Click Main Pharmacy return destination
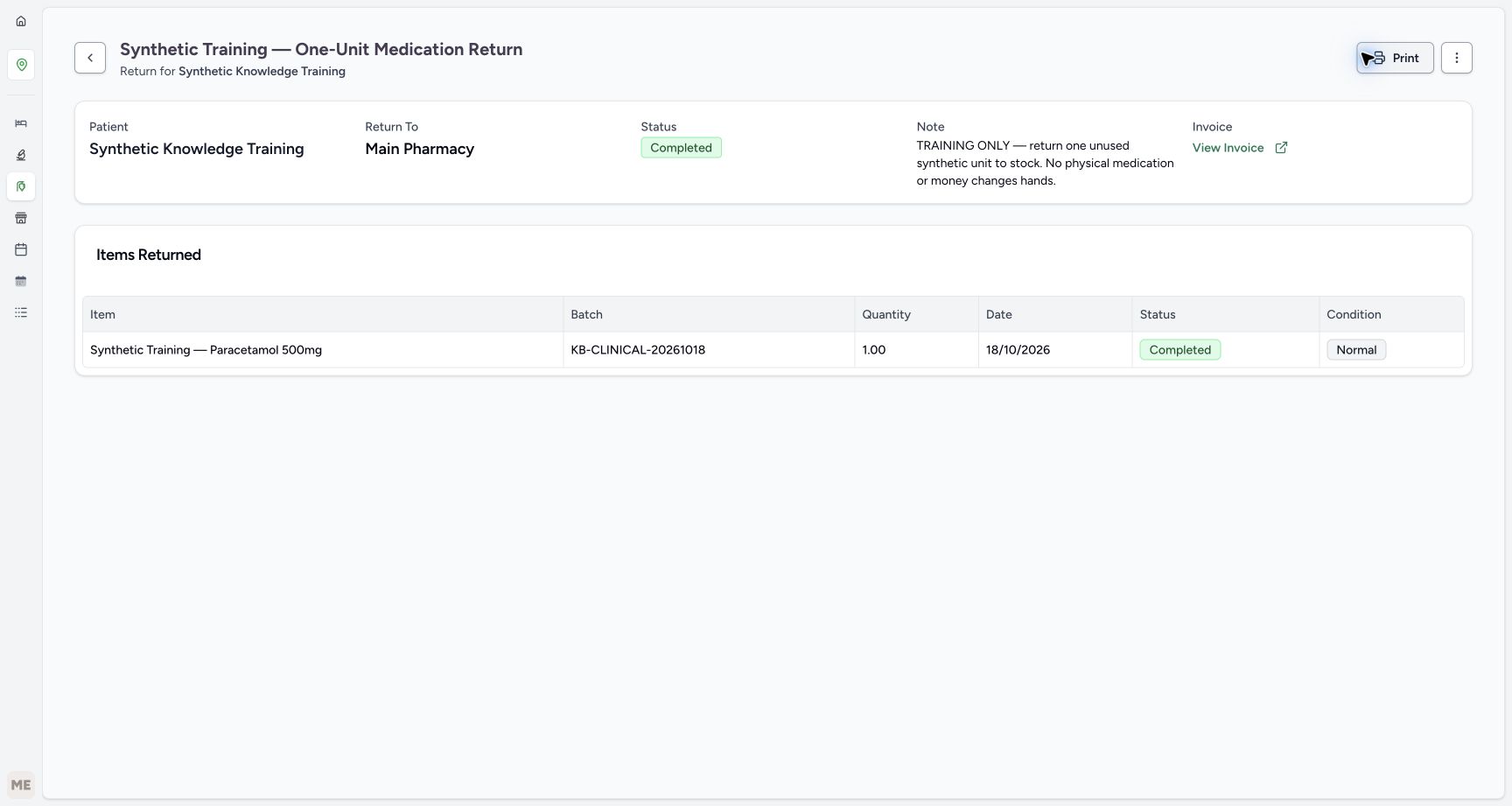Screen dimensions: 1512x806 click(x=420, y=149)
